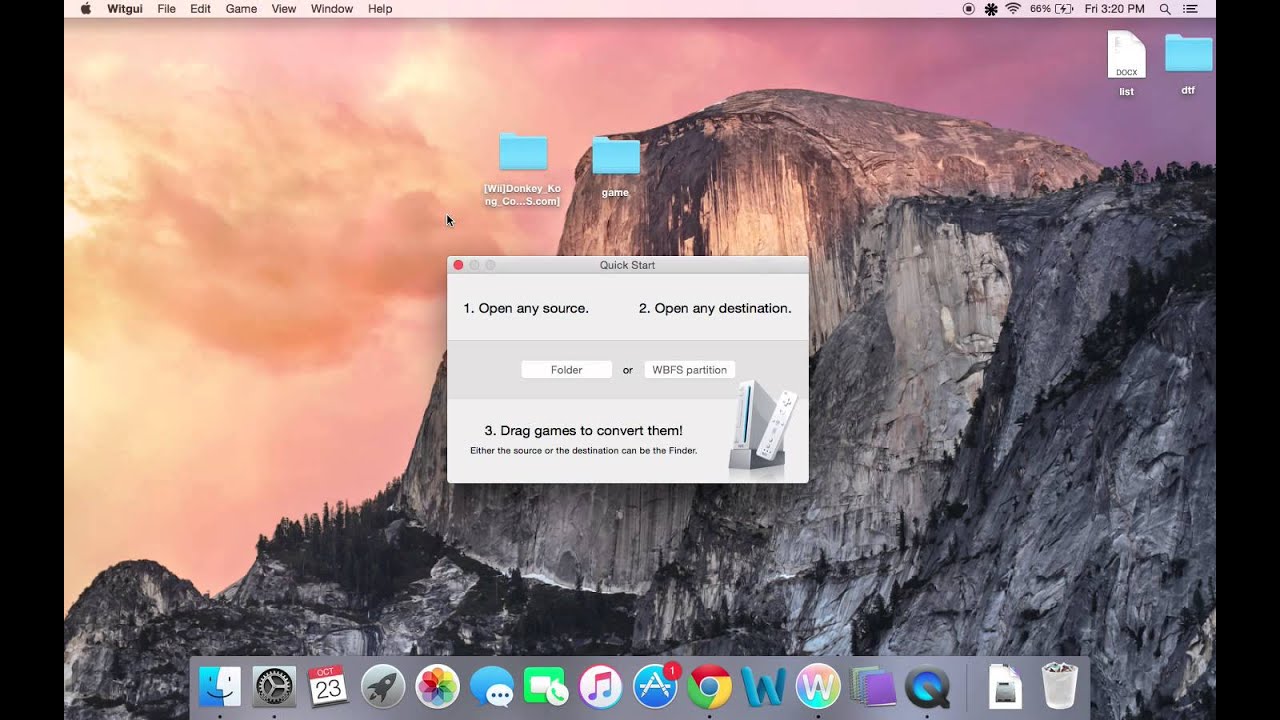The image size is (1280, 720).
Task: Open the Apple menu
Action: click(85, 9)
